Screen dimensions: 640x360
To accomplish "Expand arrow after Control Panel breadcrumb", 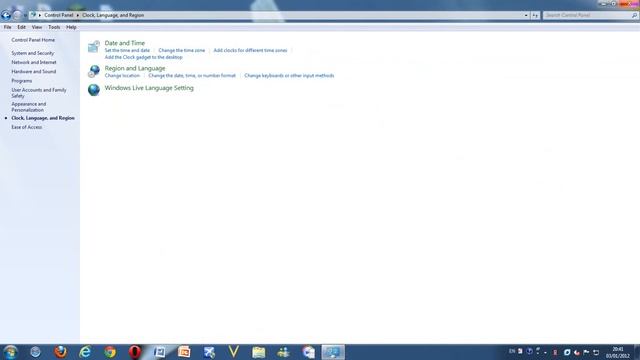I will pyautogui.click(x=78, y=15).
